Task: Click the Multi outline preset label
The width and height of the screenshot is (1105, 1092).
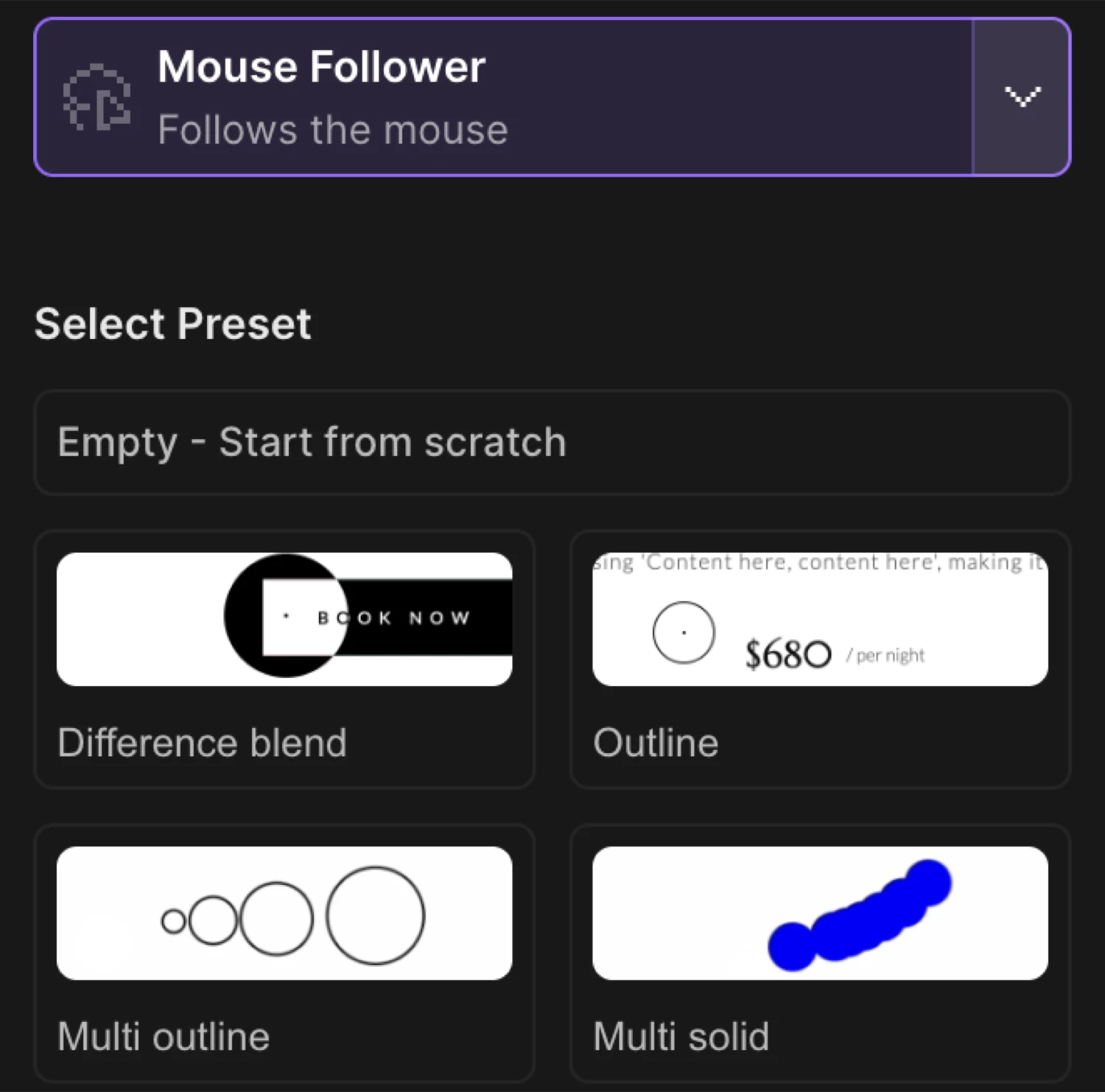Action: pos(163,1036)
